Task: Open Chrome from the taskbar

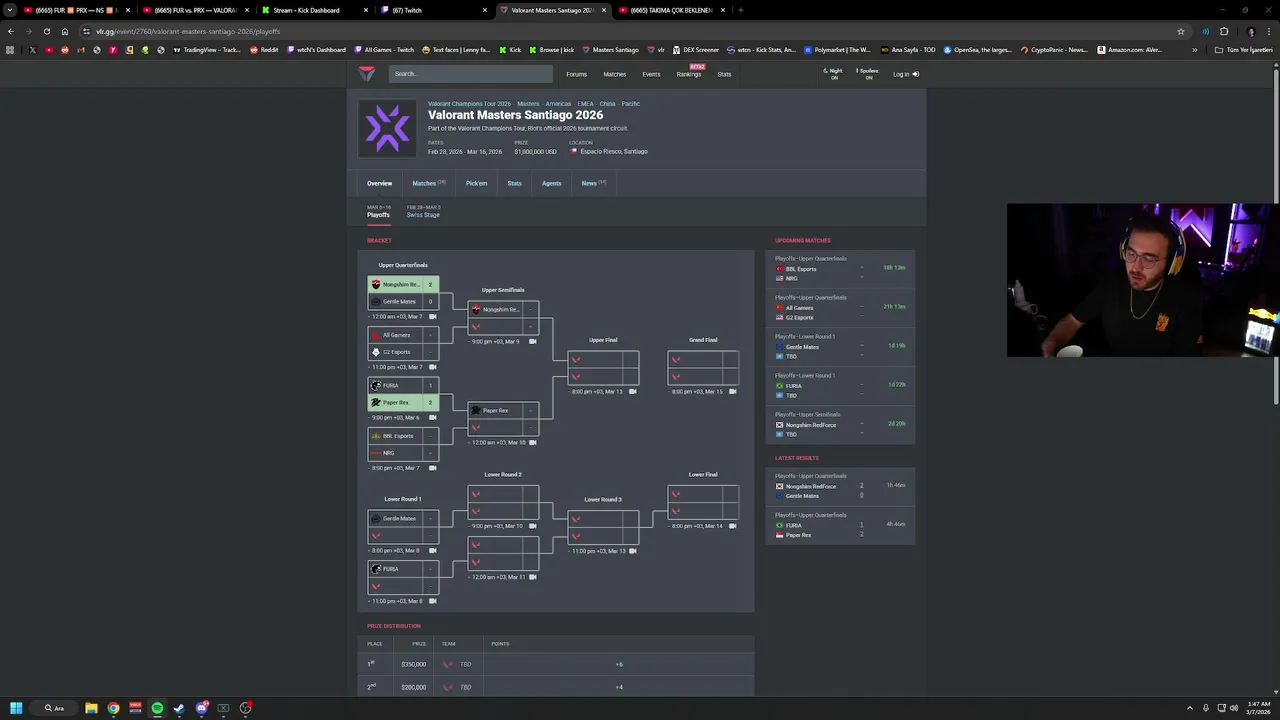Action: click(x=113, y=708)
